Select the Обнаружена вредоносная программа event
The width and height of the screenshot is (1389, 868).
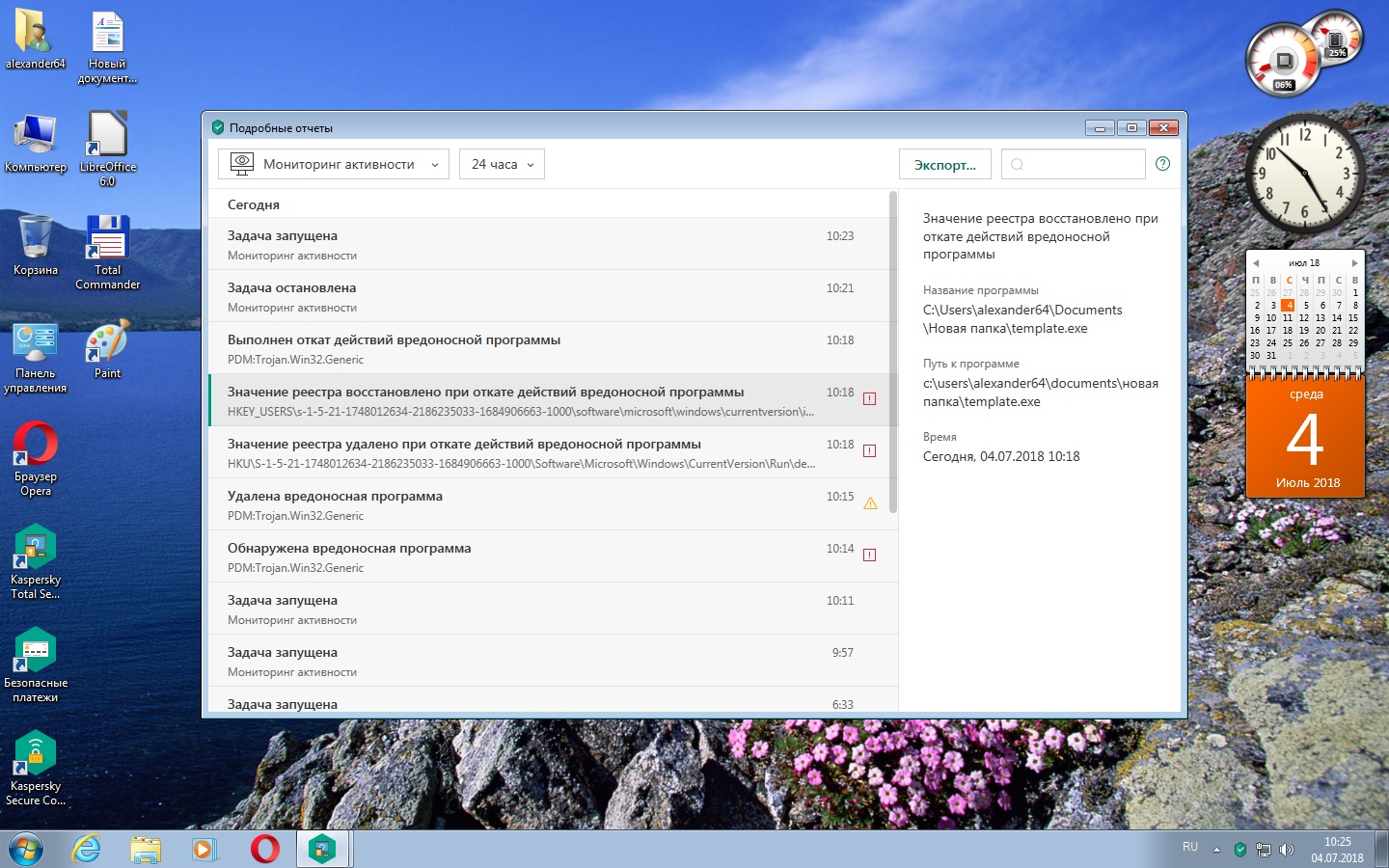tap(521, 556)
